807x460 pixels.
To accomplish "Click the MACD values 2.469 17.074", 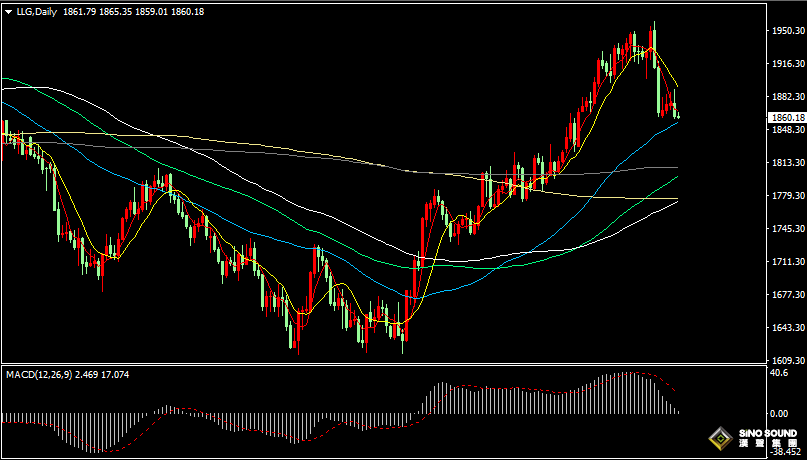I will point(102,375).
